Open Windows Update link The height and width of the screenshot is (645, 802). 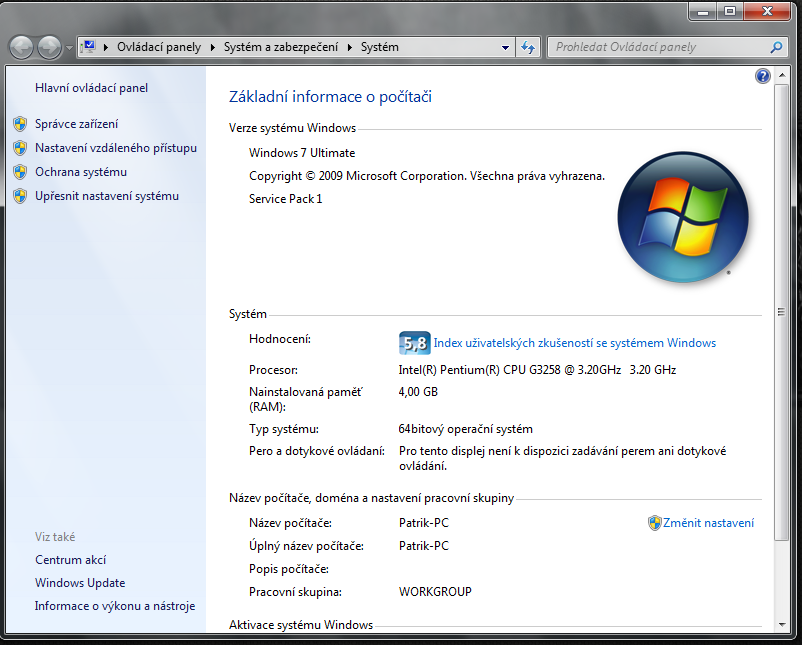pyautogui.click(x=80, y=583)
